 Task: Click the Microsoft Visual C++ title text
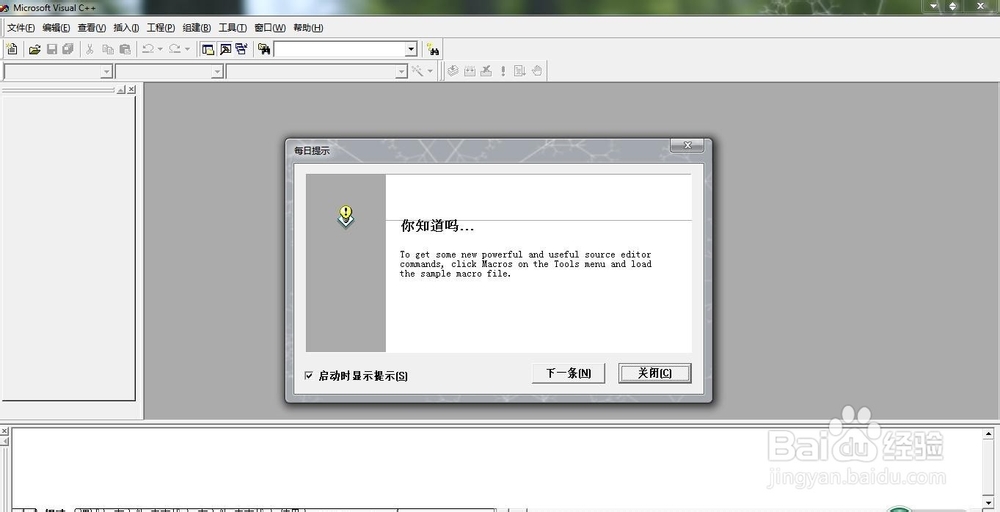pos(54,8)
